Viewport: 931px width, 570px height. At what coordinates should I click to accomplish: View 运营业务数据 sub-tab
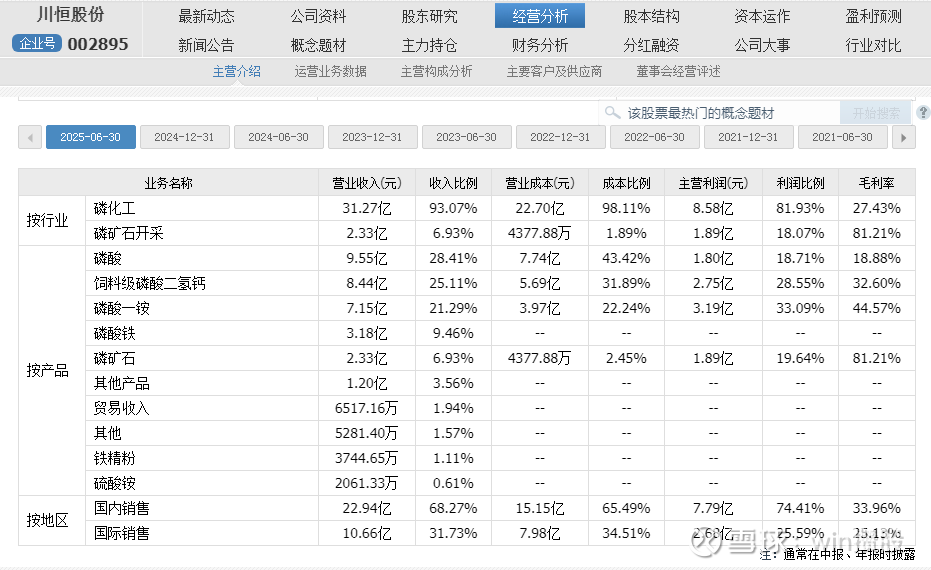pyautogui.click(x=330, y=72)
